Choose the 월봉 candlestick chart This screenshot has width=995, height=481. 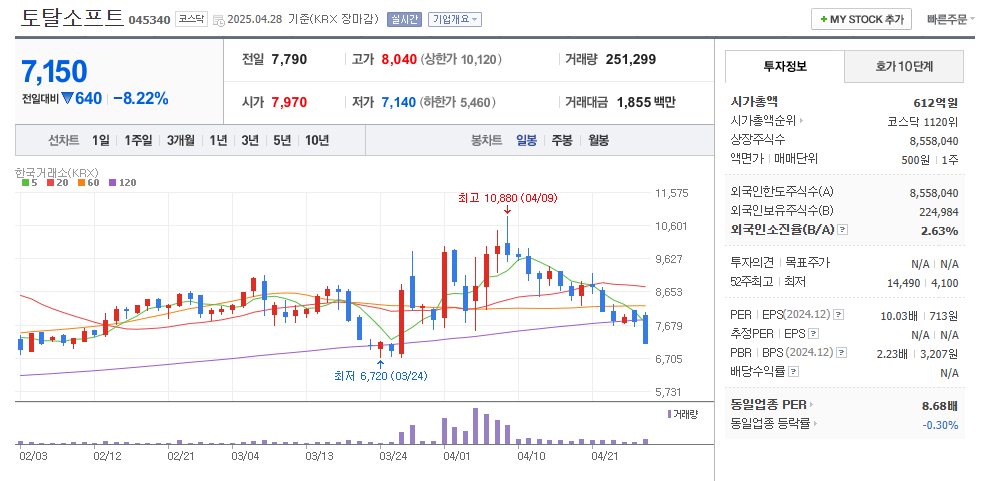click(598, 140)
